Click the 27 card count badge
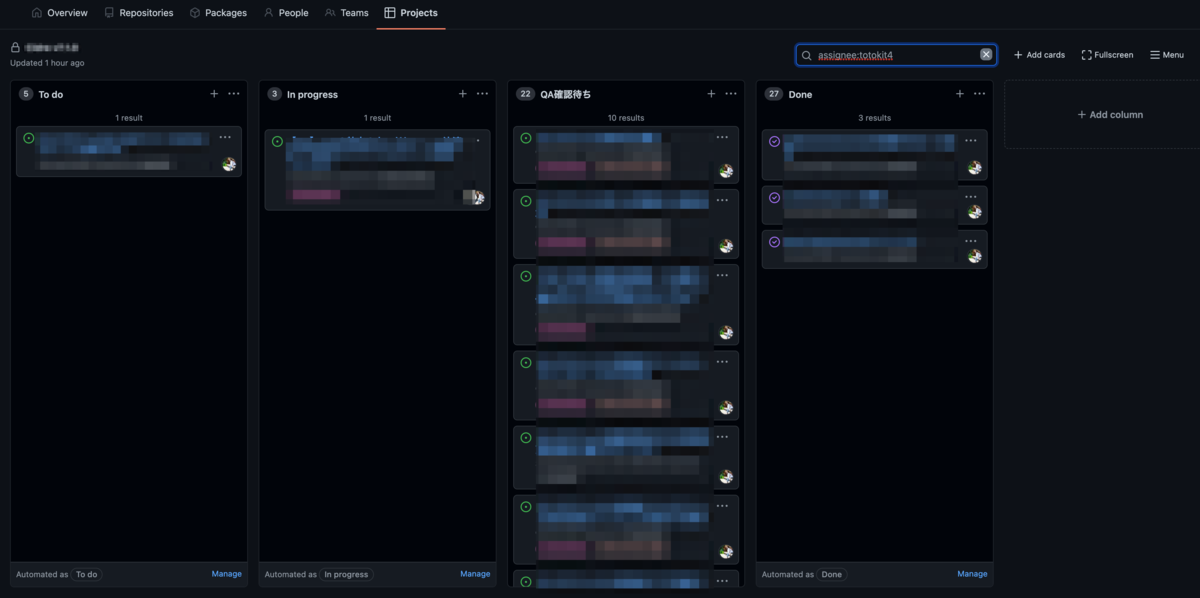This screenshot has width=1200, height=598. click(x=773, y=94)
